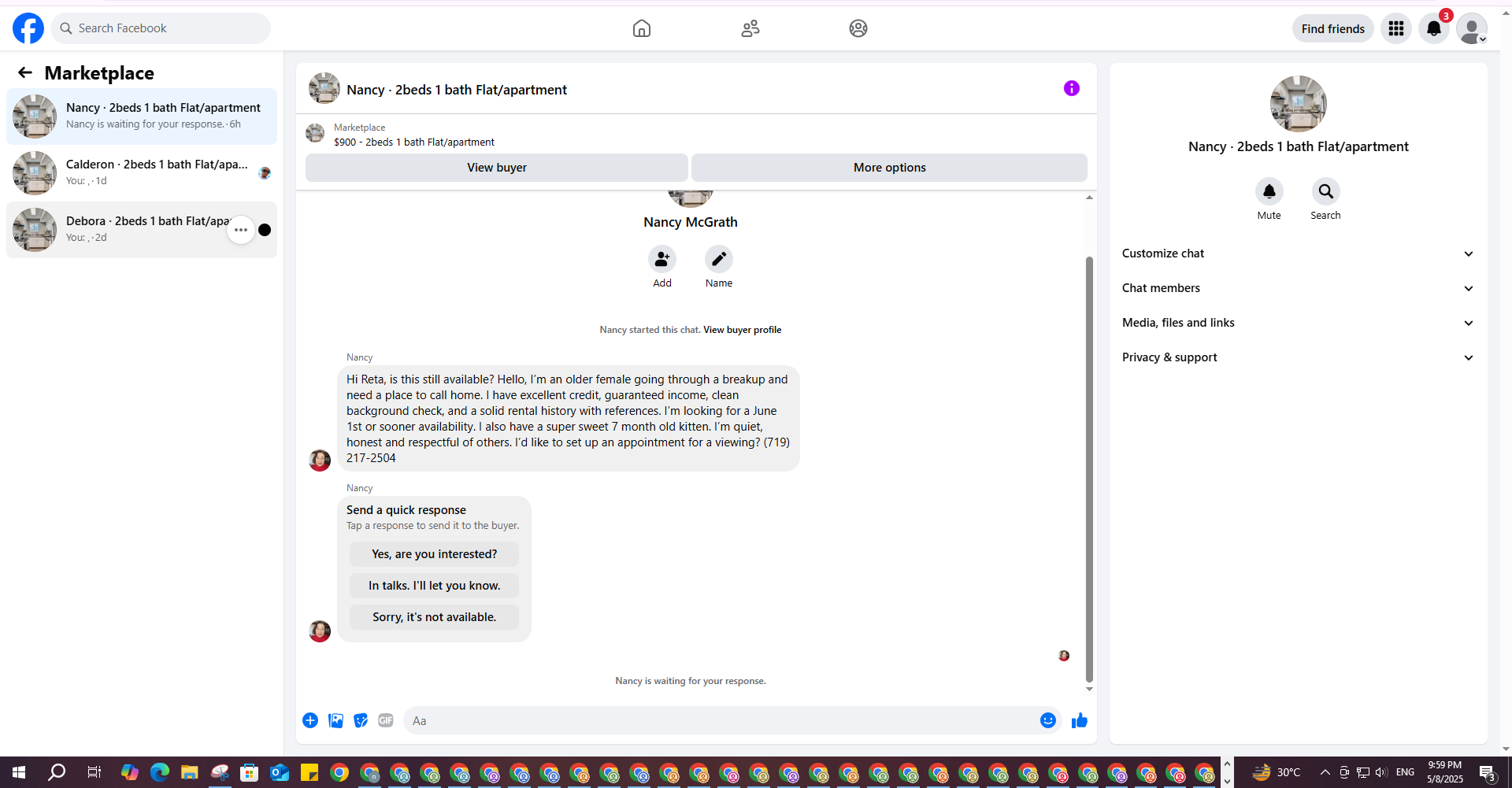The width and height of the screenshot is (1512, 788).
Task: Click the ENG language indicator
Action: point(1405,772)
